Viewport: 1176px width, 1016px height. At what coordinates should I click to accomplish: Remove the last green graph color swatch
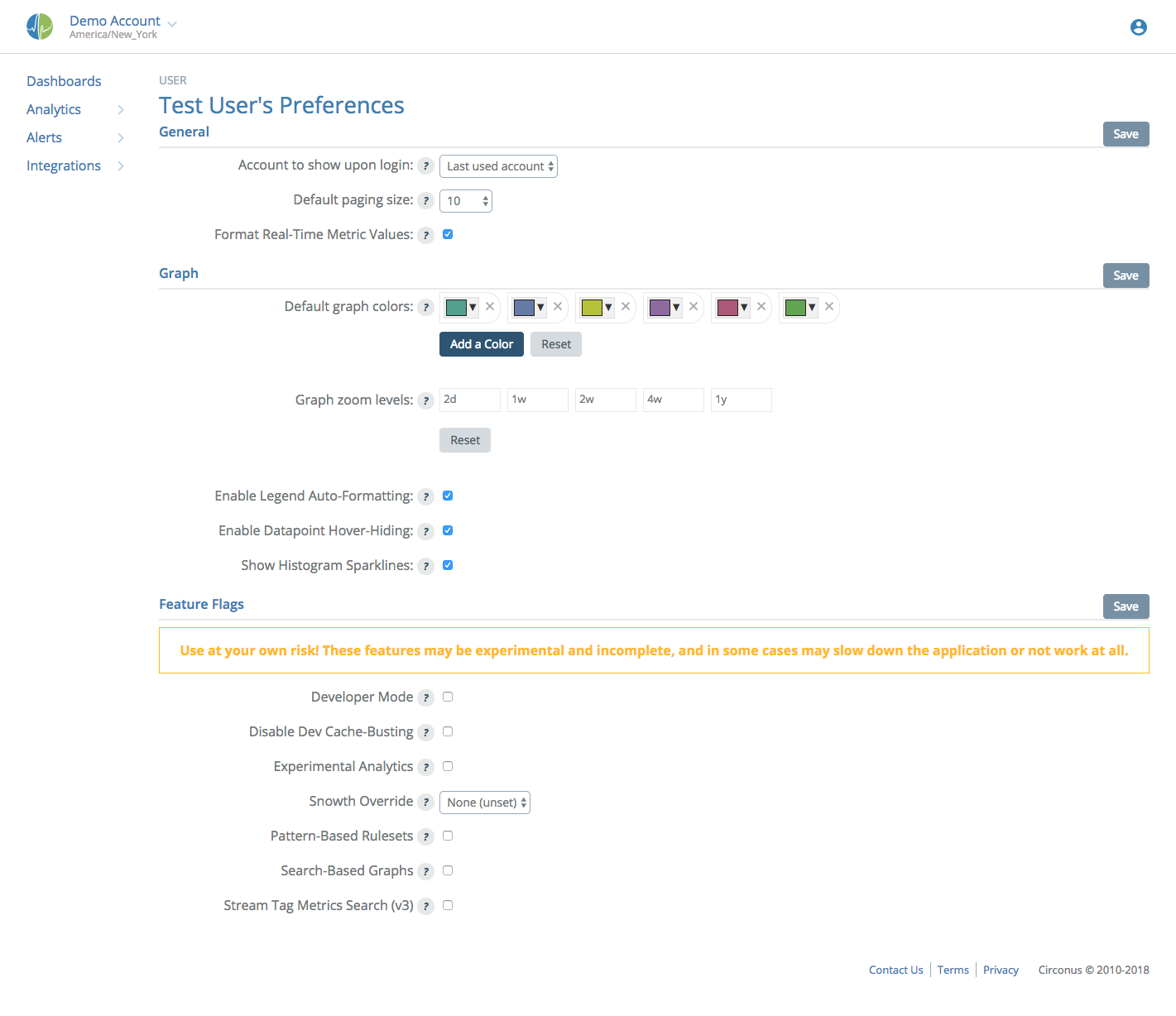pyautogui.click(x=828, y=306)
